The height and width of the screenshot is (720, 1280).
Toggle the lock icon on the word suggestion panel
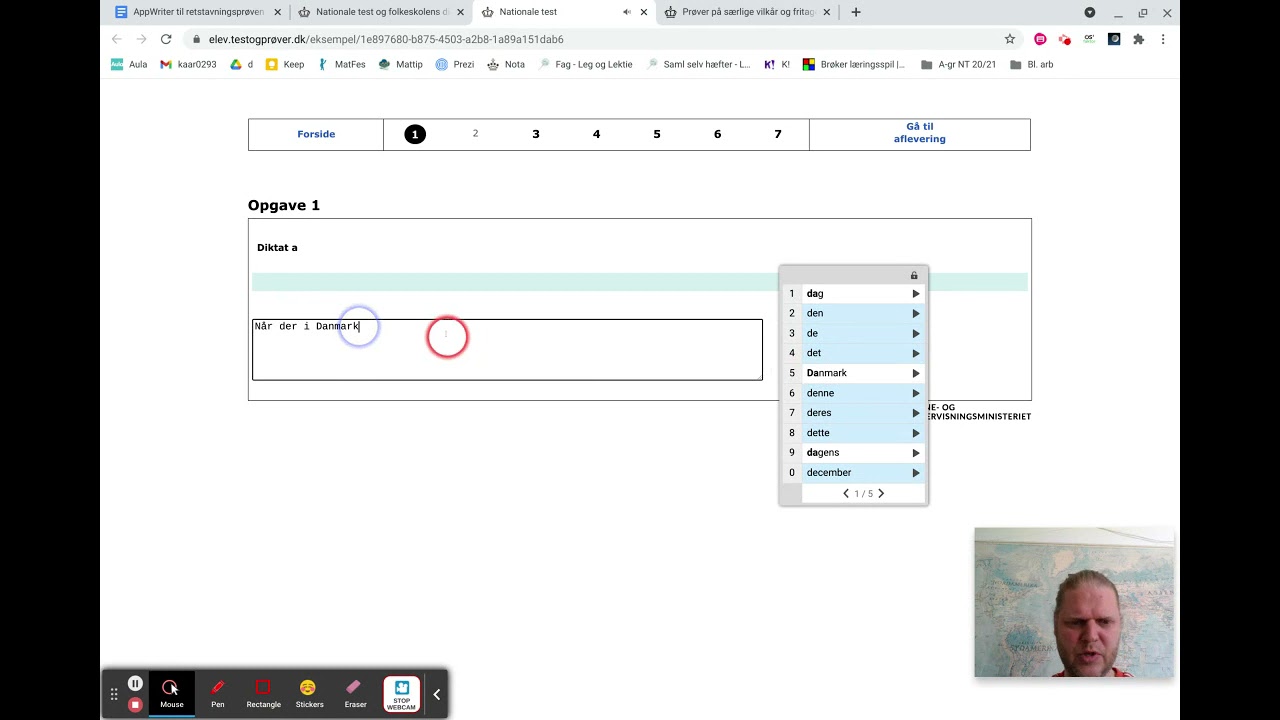point(914,276)
